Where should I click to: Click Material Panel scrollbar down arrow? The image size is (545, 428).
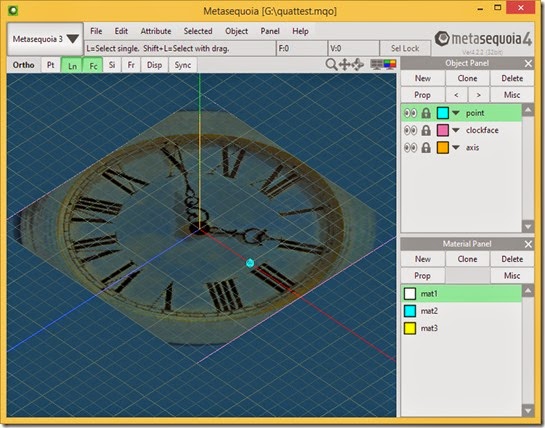pos(528,410)
